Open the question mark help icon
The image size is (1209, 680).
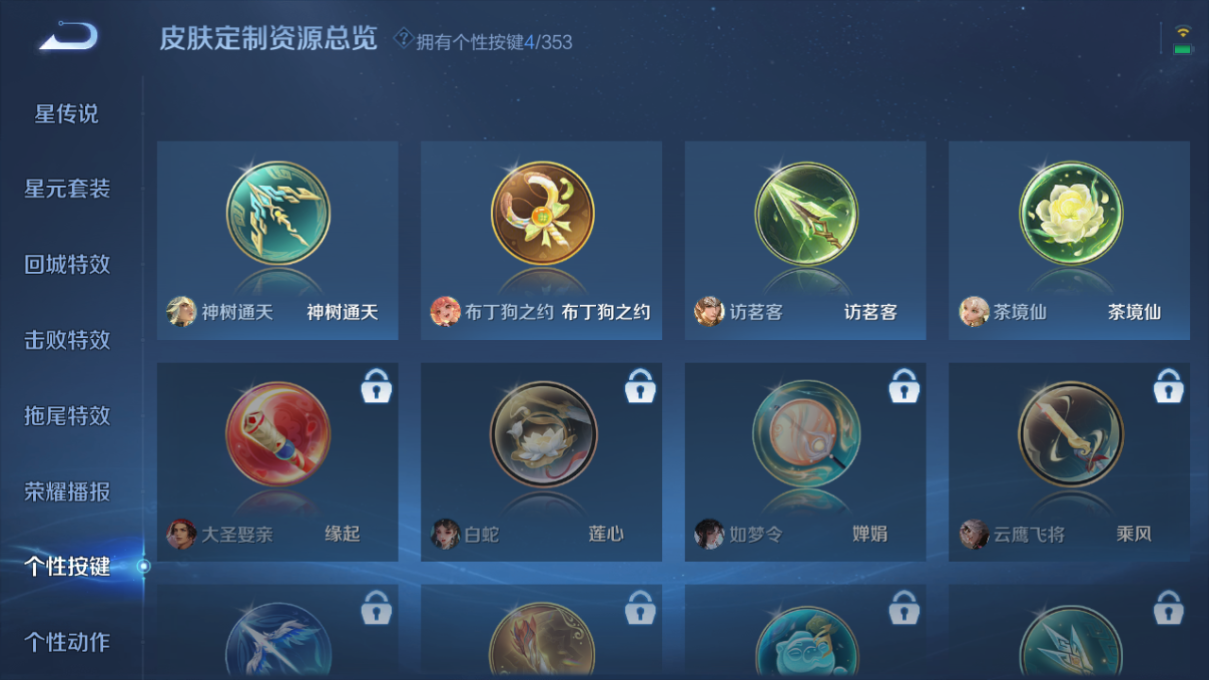(x=403, y=39)
